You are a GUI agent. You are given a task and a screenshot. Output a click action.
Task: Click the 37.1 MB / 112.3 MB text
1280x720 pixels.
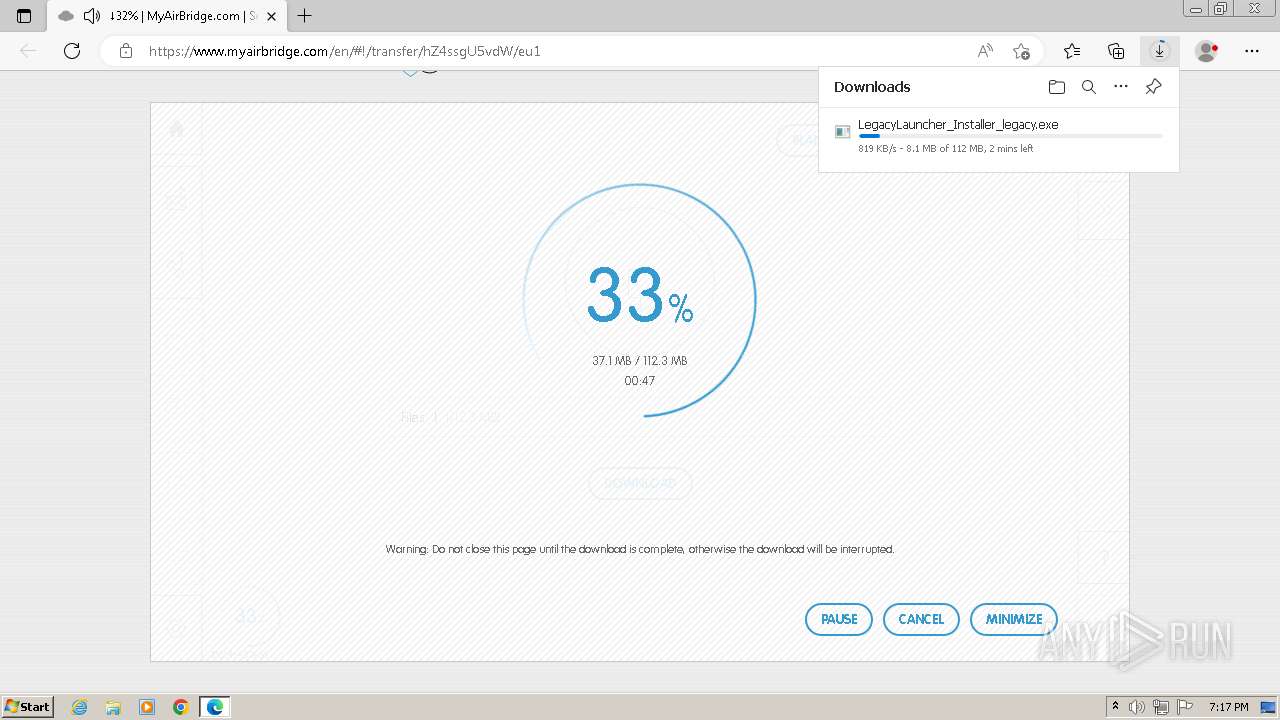pyautogui.click(x=640, y=361)
